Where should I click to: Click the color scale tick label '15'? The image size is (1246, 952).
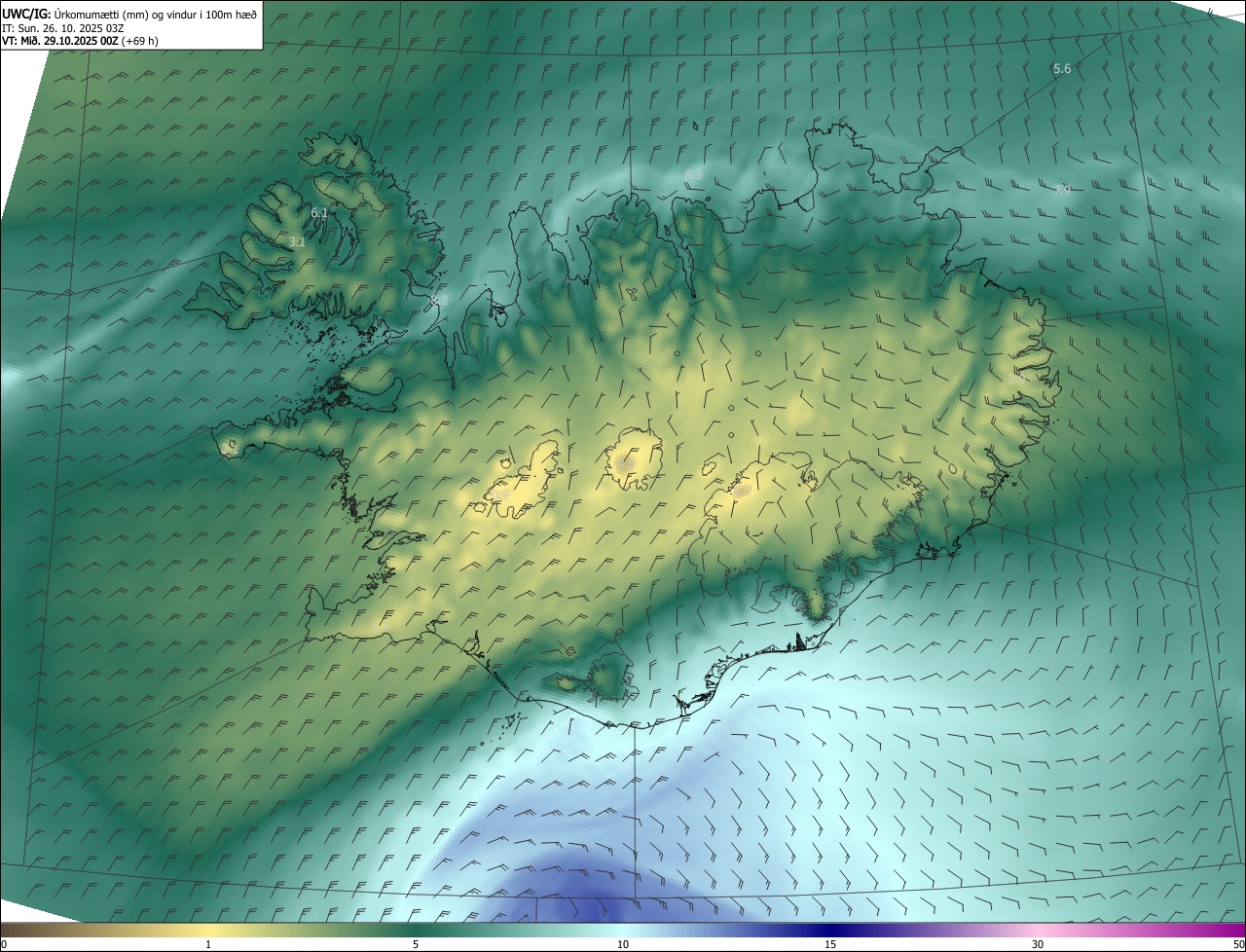click(830, 945)
